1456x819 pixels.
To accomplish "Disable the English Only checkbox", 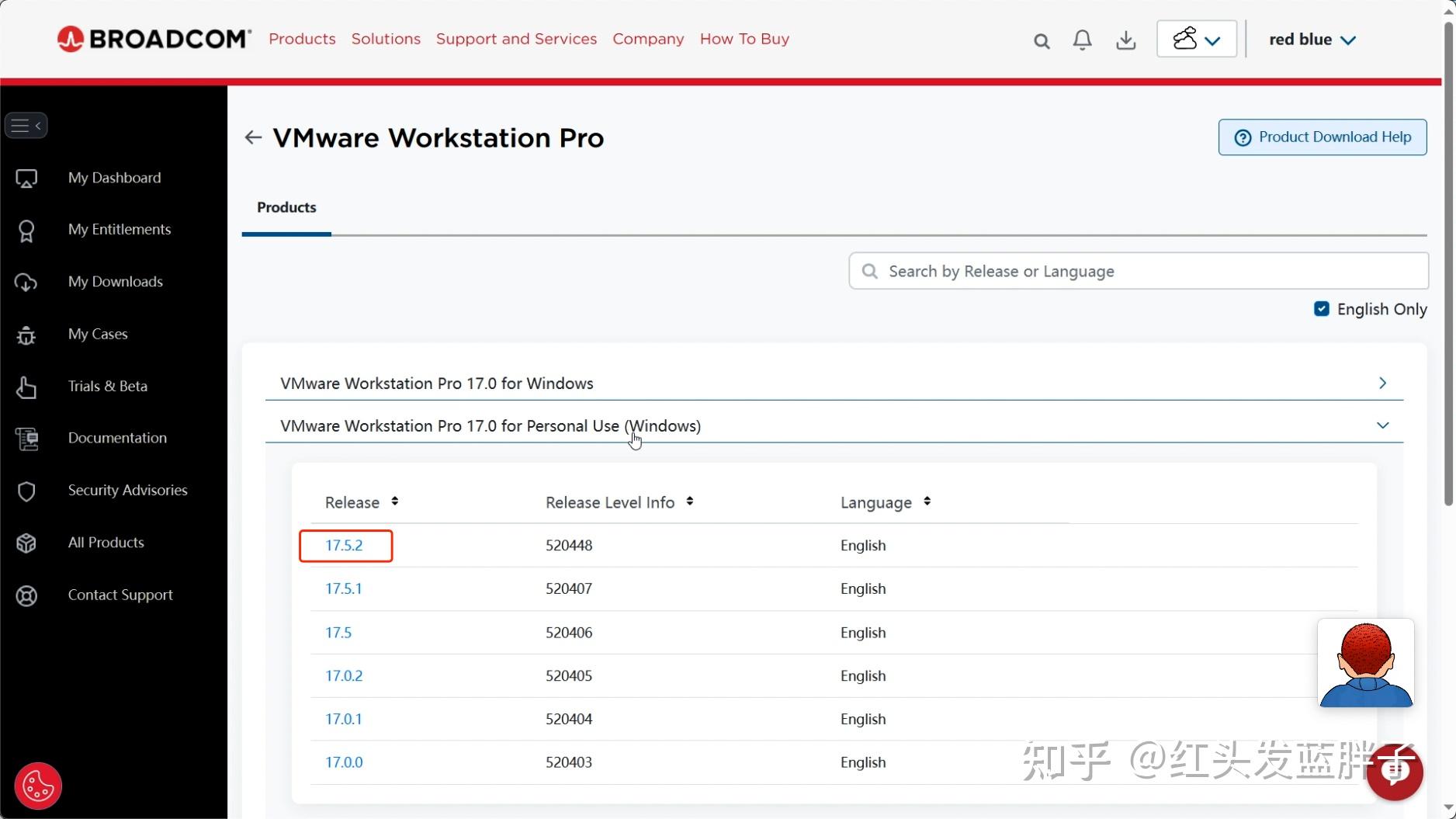I will click(x=1320, y=309).
